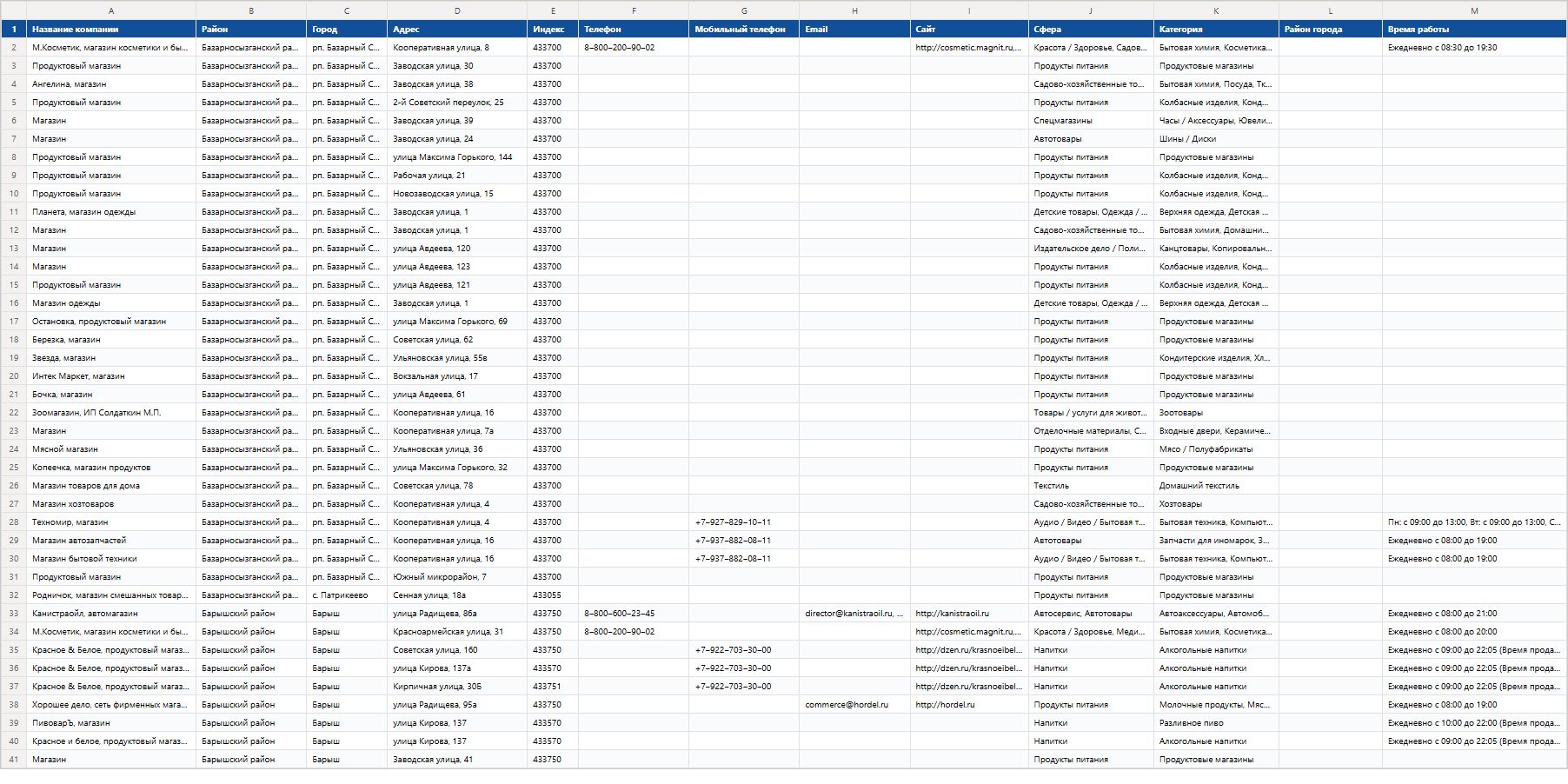
Task: Select row number 41 header
Action: 14,760
